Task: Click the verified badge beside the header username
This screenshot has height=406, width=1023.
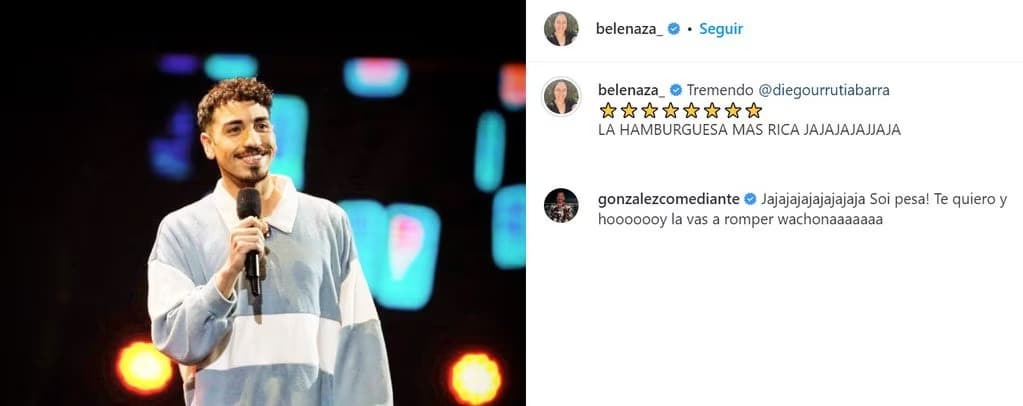Action: [x=674, y=29]
